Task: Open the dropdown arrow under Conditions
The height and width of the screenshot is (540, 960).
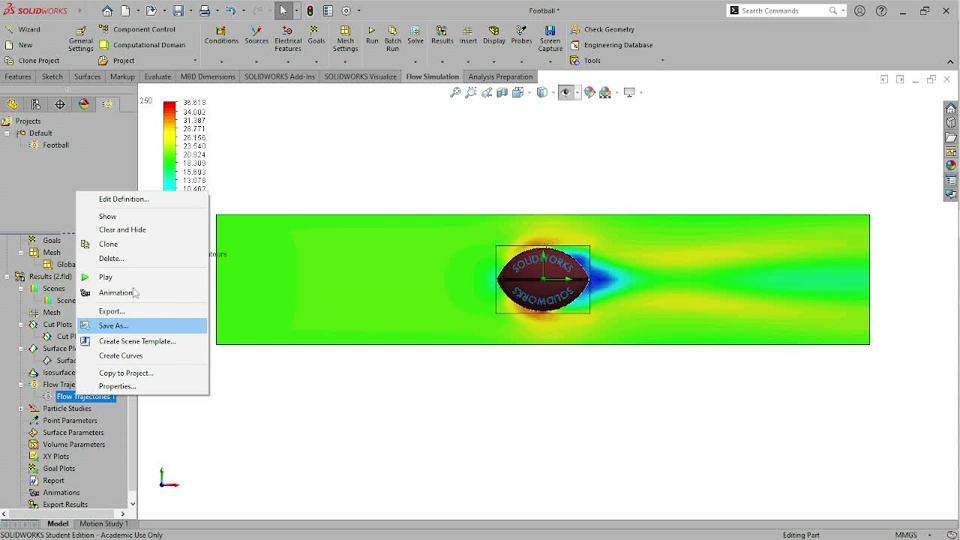Action: pos(221,62)
